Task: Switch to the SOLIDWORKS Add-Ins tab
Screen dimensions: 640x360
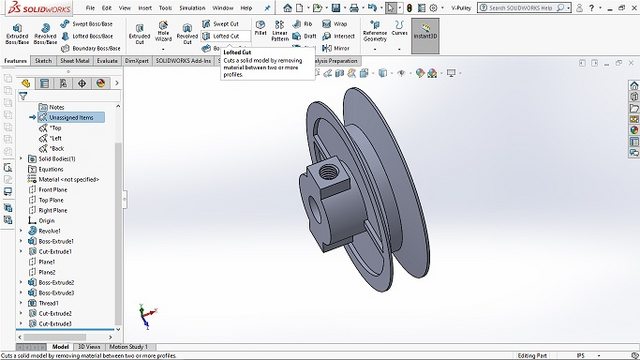Action: point(183,61)
